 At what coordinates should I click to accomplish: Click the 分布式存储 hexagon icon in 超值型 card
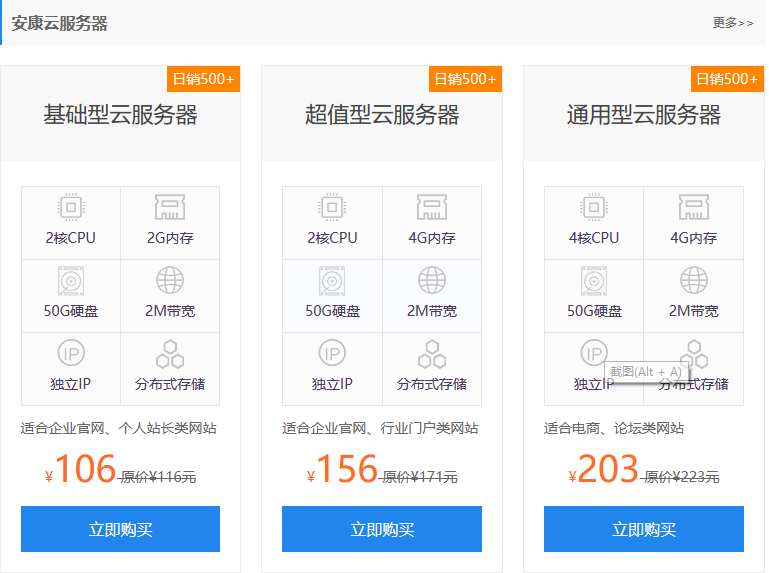point(432,354)
